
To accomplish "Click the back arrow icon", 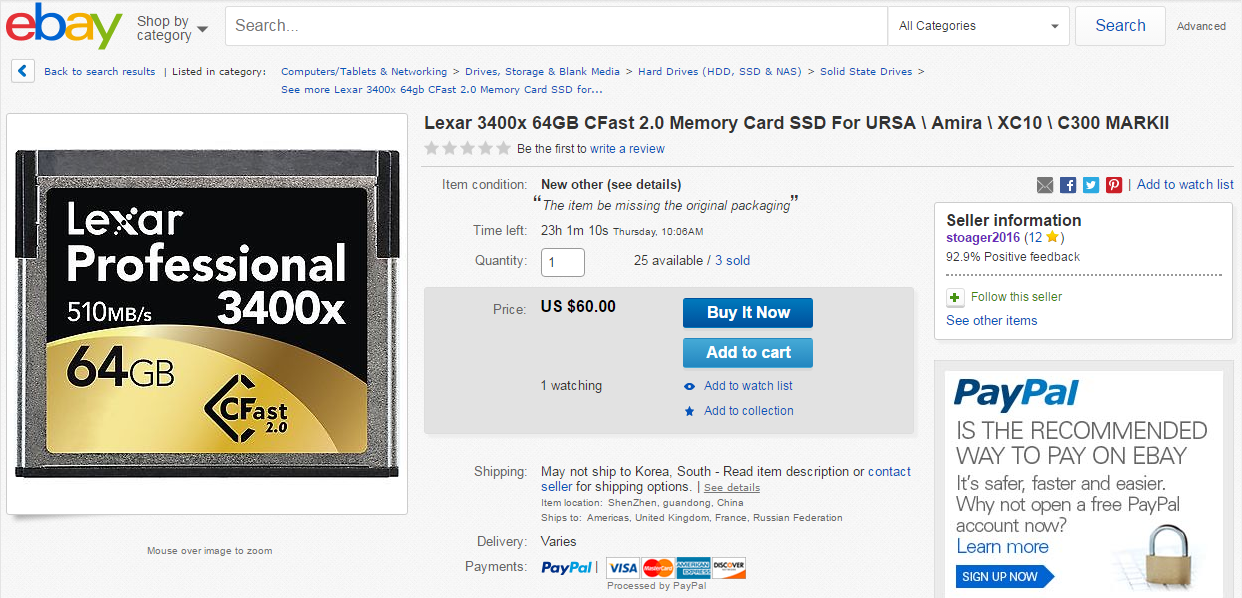I will pyautogui.click(x=24, y=71).
